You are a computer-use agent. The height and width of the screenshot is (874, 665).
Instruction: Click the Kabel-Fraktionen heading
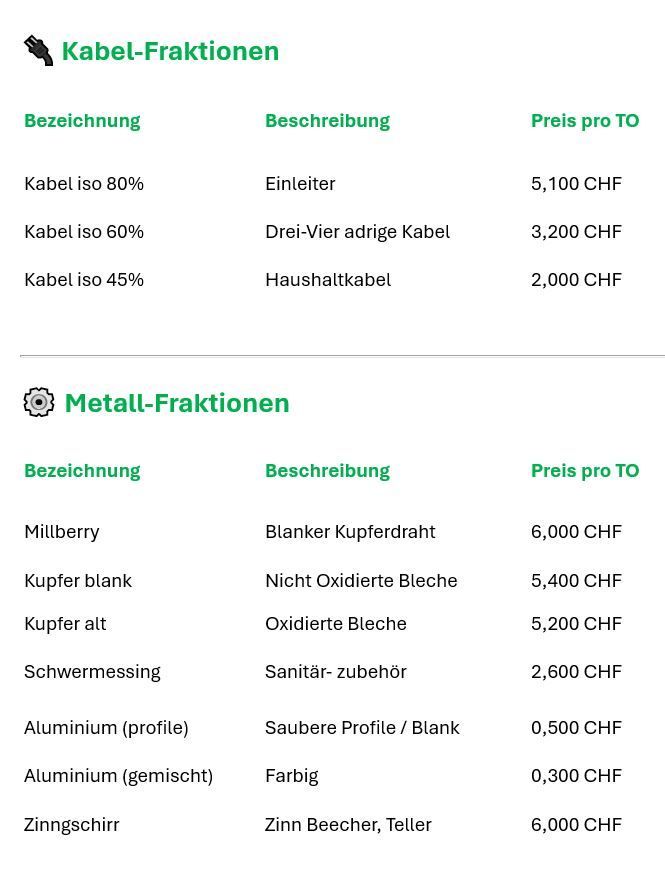(170, 51)
